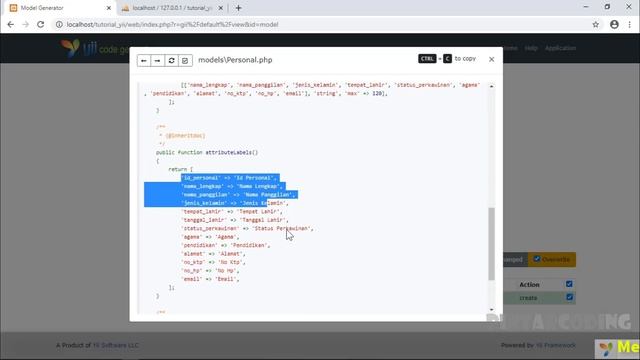The image size is (640, 360).
Task: Close the Personal.php preview modal
Action: 491,60
